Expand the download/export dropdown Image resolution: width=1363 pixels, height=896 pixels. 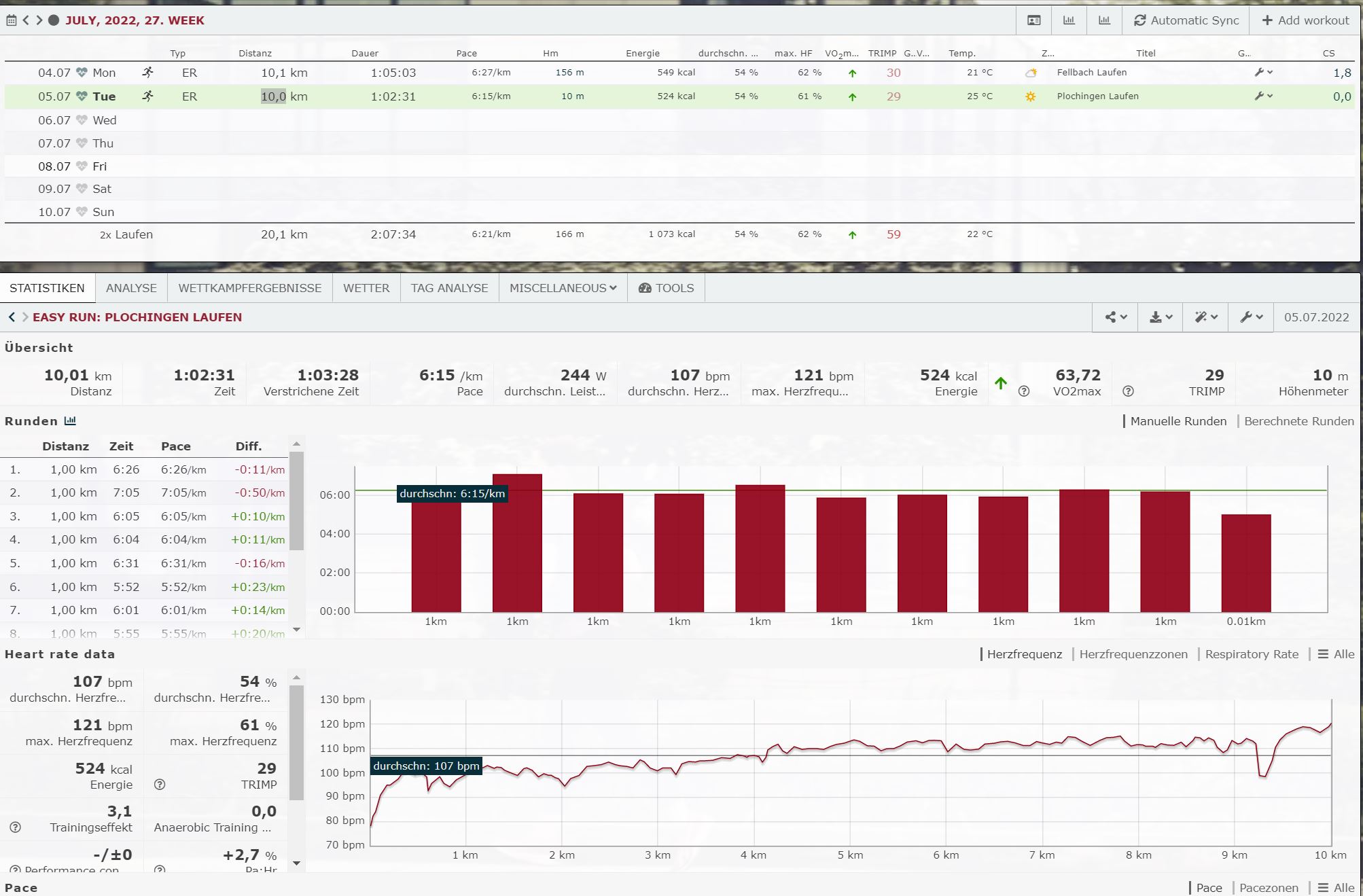point(1161,317)
